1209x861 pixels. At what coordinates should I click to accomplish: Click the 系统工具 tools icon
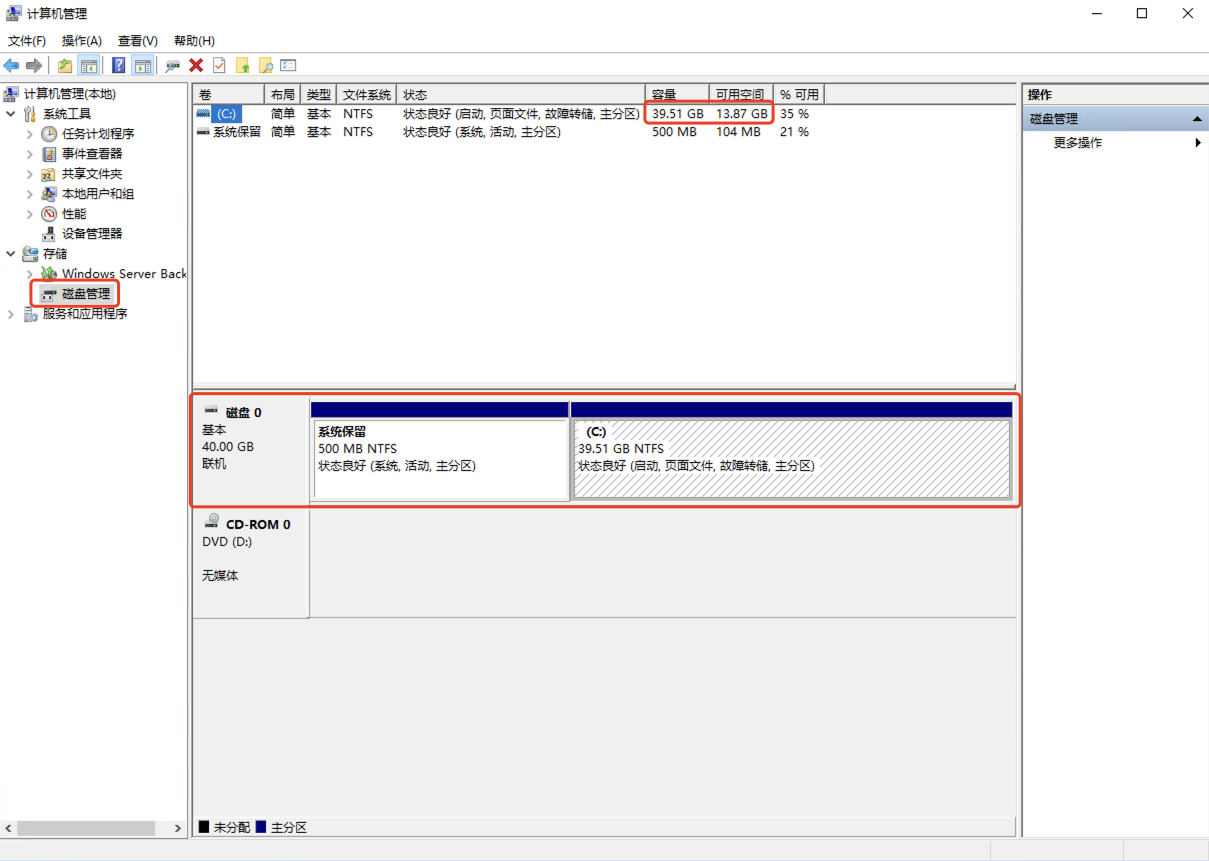(30, 114)
